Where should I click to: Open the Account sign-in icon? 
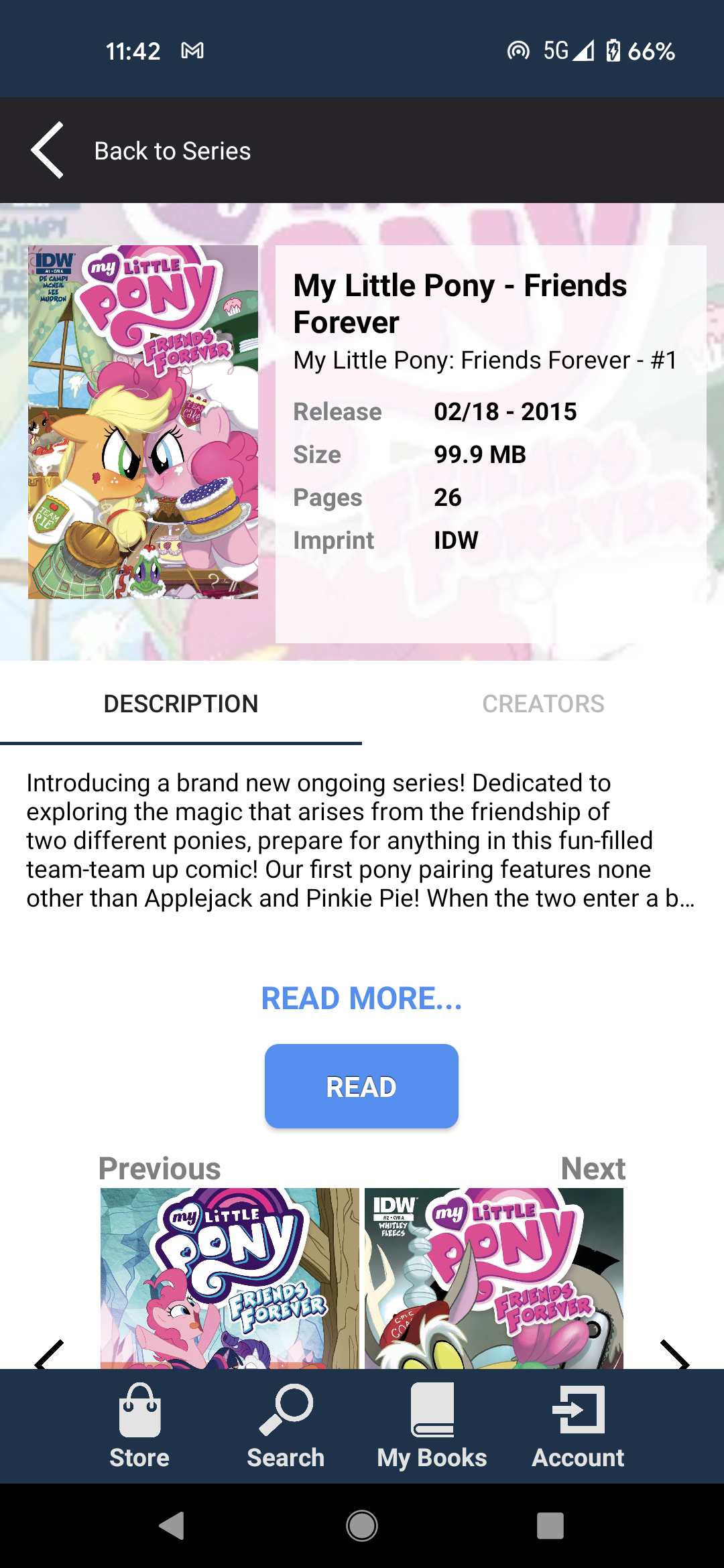click(578, 1410)
